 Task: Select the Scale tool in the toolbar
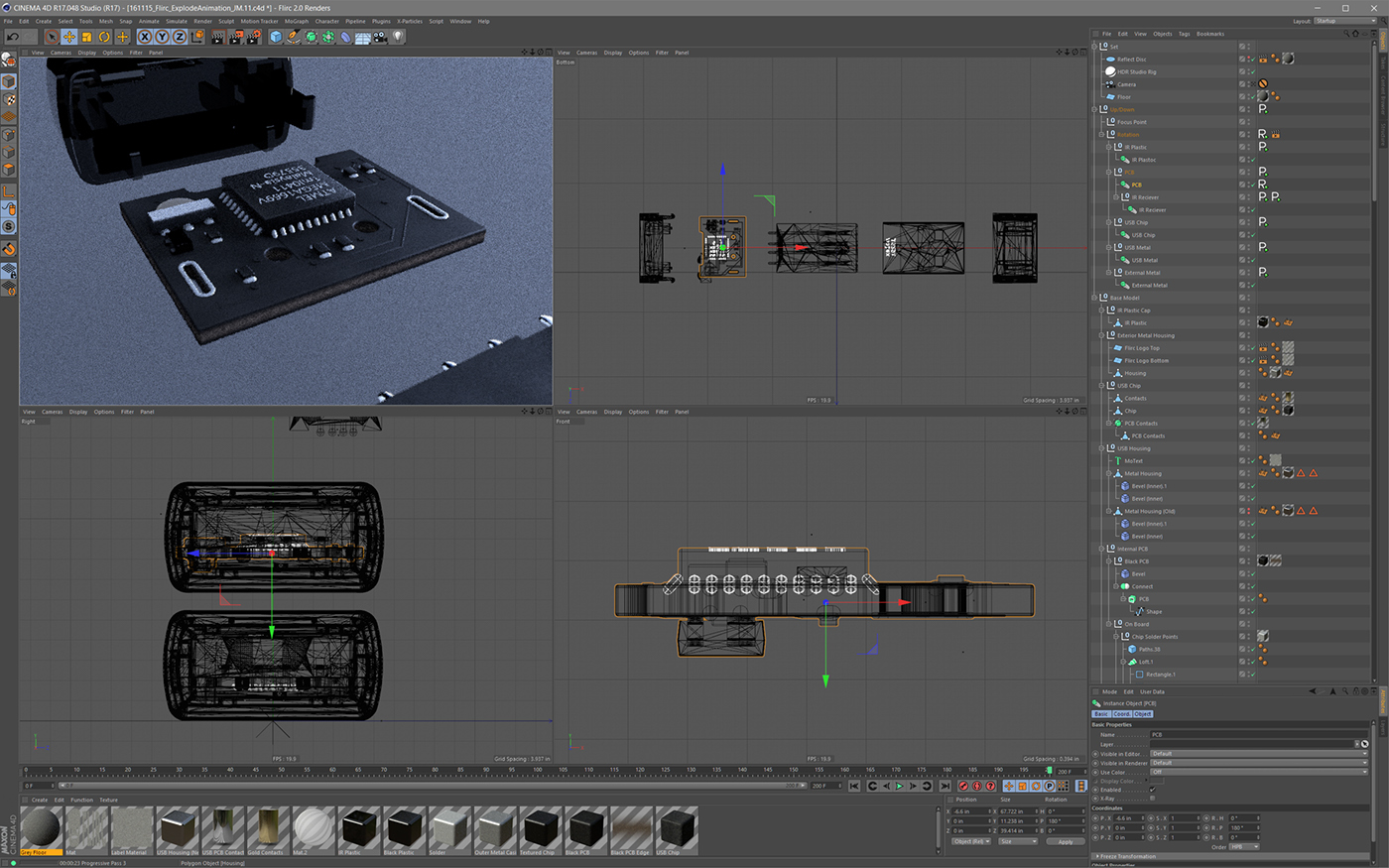point(86,37)
